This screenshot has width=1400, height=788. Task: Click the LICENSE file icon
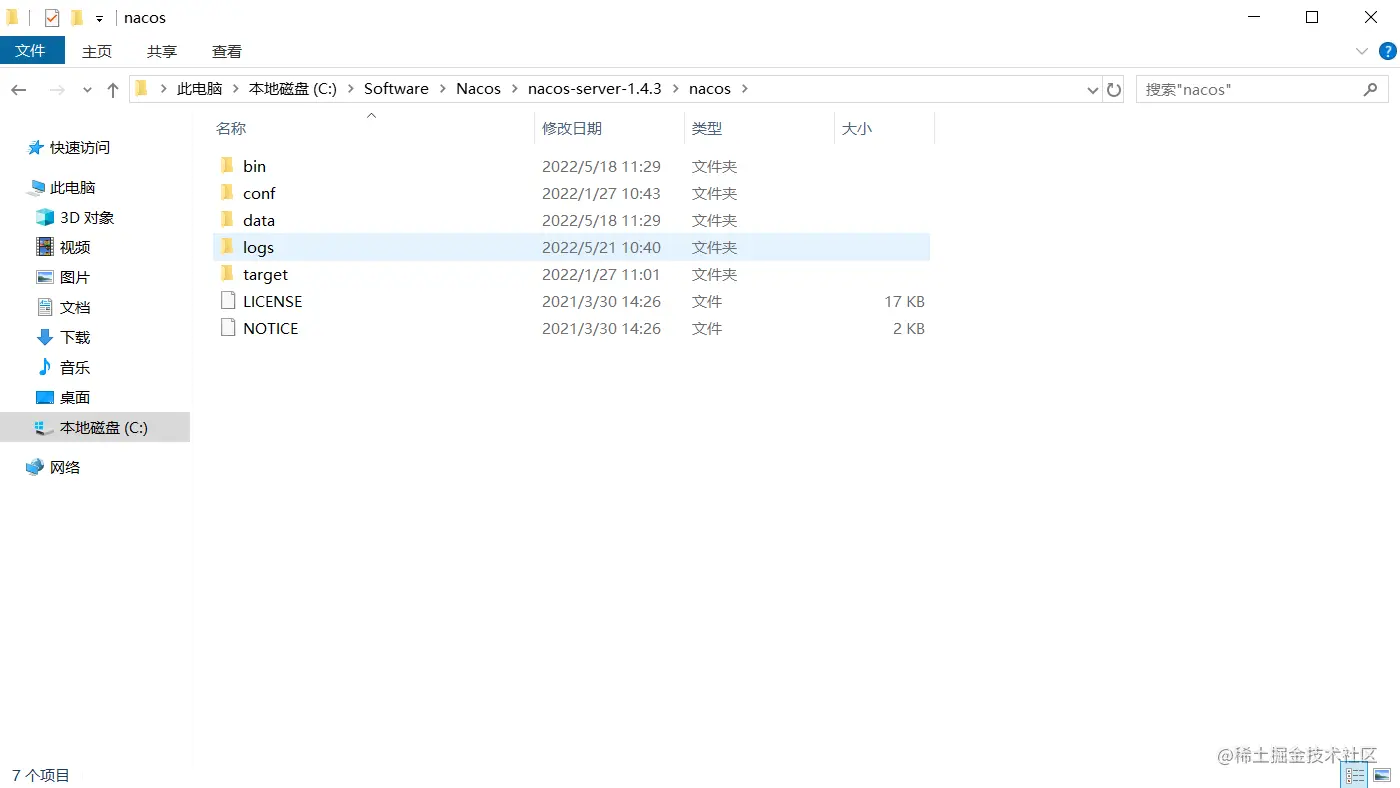click(x=227, y=301)
